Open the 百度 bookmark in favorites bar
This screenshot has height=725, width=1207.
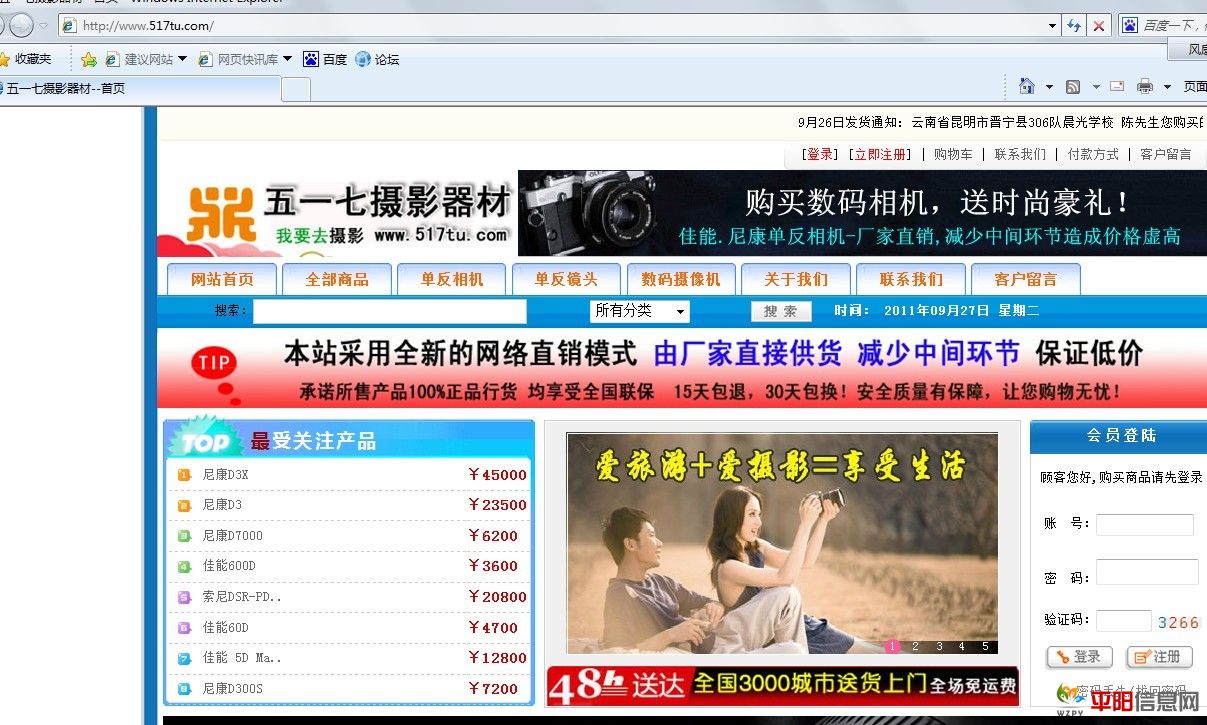pos(325,59)
